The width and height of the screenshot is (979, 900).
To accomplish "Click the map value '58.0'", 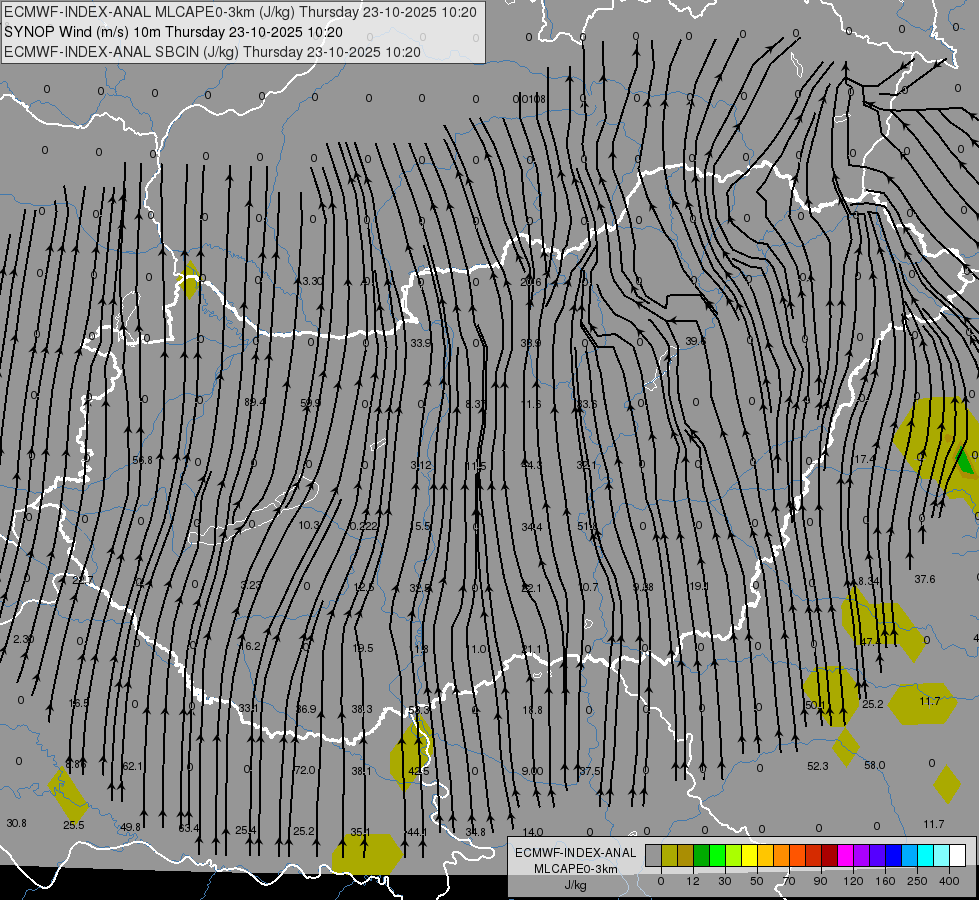I will [875, 765].
